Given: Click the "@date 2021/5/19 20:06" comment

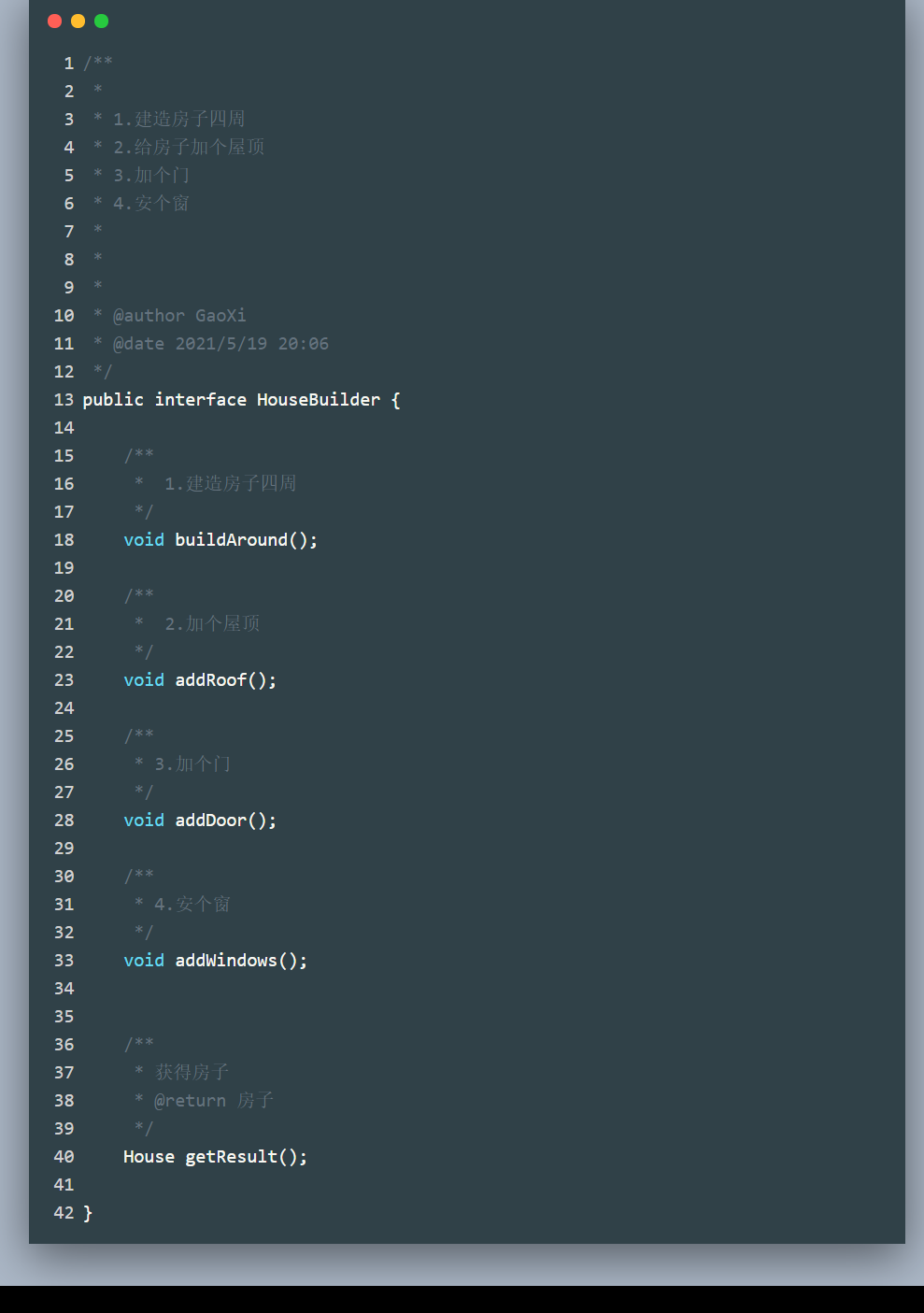Looking at the screenshot, I should coord(220,344).
